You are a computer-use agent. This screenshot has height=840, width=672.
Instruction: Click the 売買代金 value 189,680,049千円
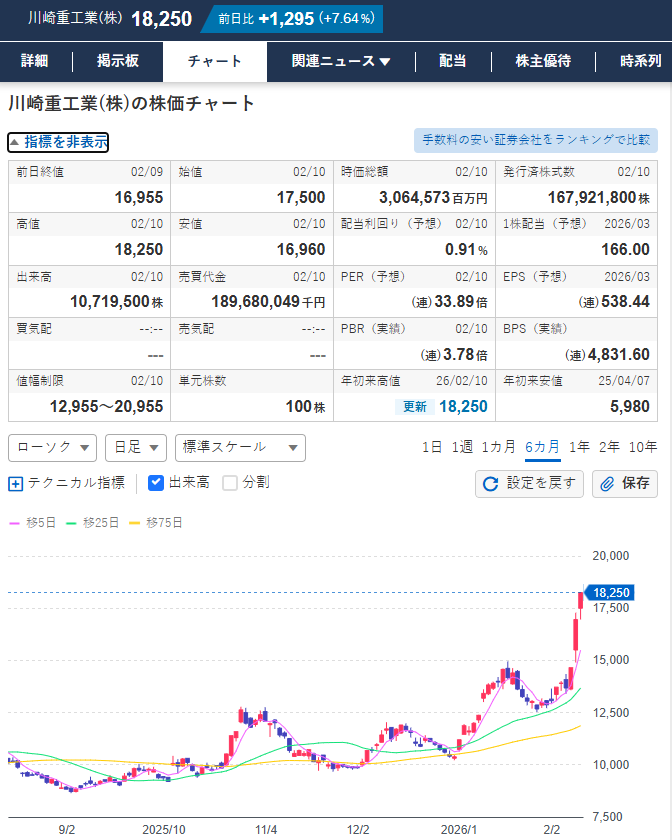(x=268, y=302)
